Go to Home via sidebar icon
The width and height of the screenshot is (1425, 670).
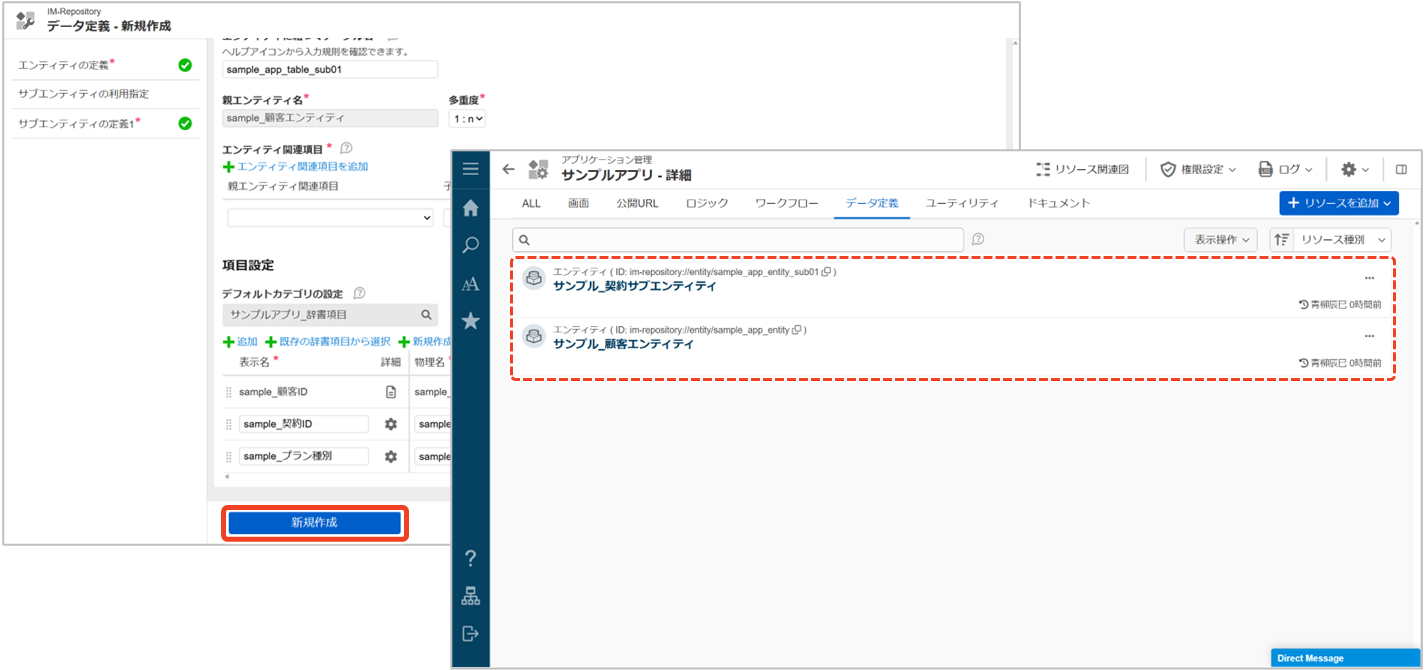(470, 208)
